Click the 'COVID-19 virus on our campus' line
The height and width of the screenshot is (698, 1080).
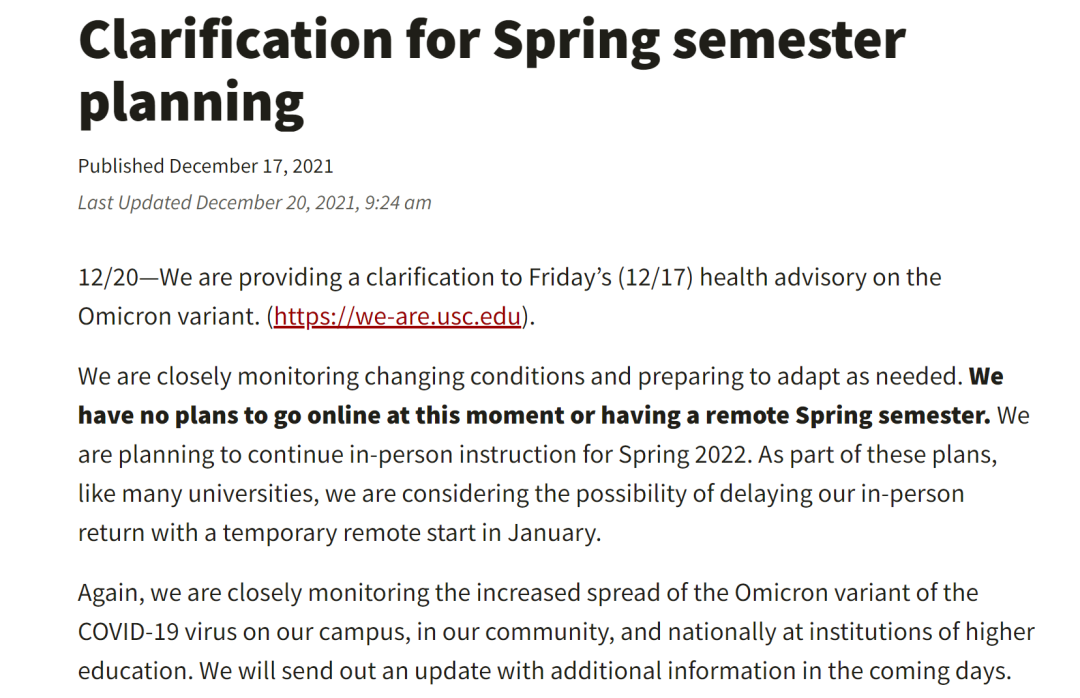556,632
